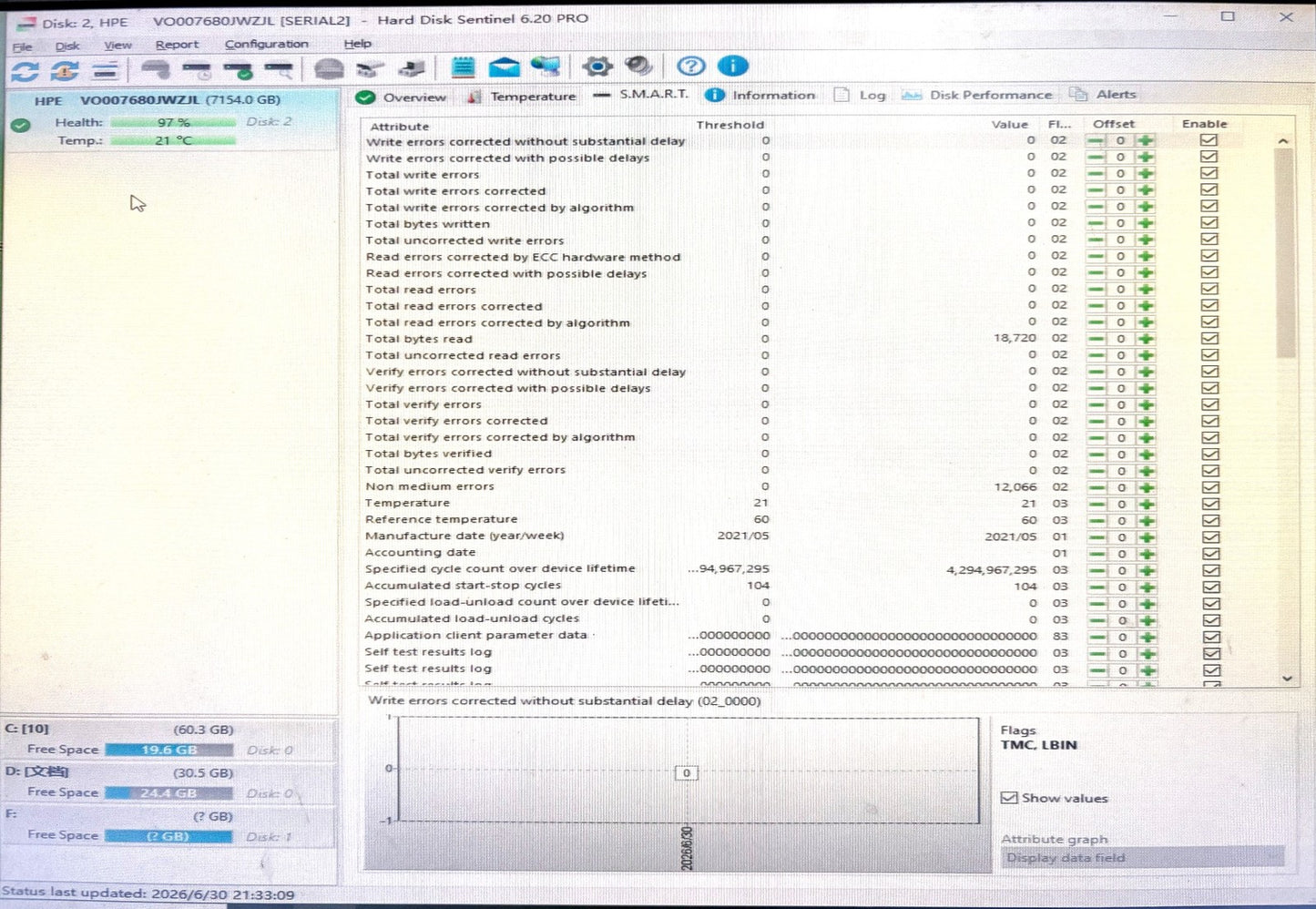Open the Report menu
The height and width of the screenshot is (909, 1316).
tap(177, 45)
